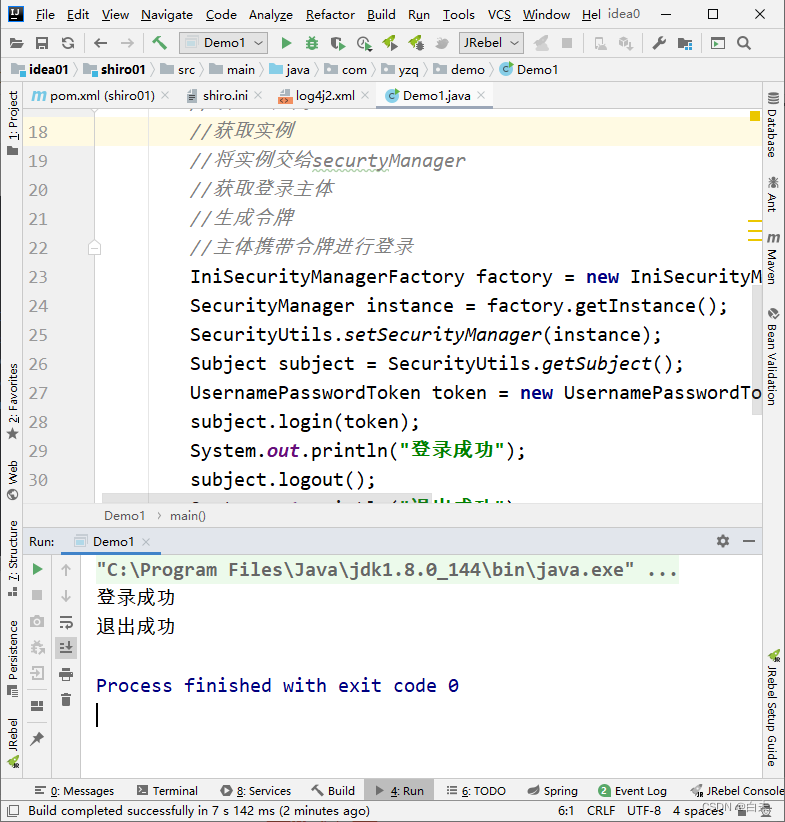Open the Navigate menu
Screen dimensions: 785x822
coord(167,15)
